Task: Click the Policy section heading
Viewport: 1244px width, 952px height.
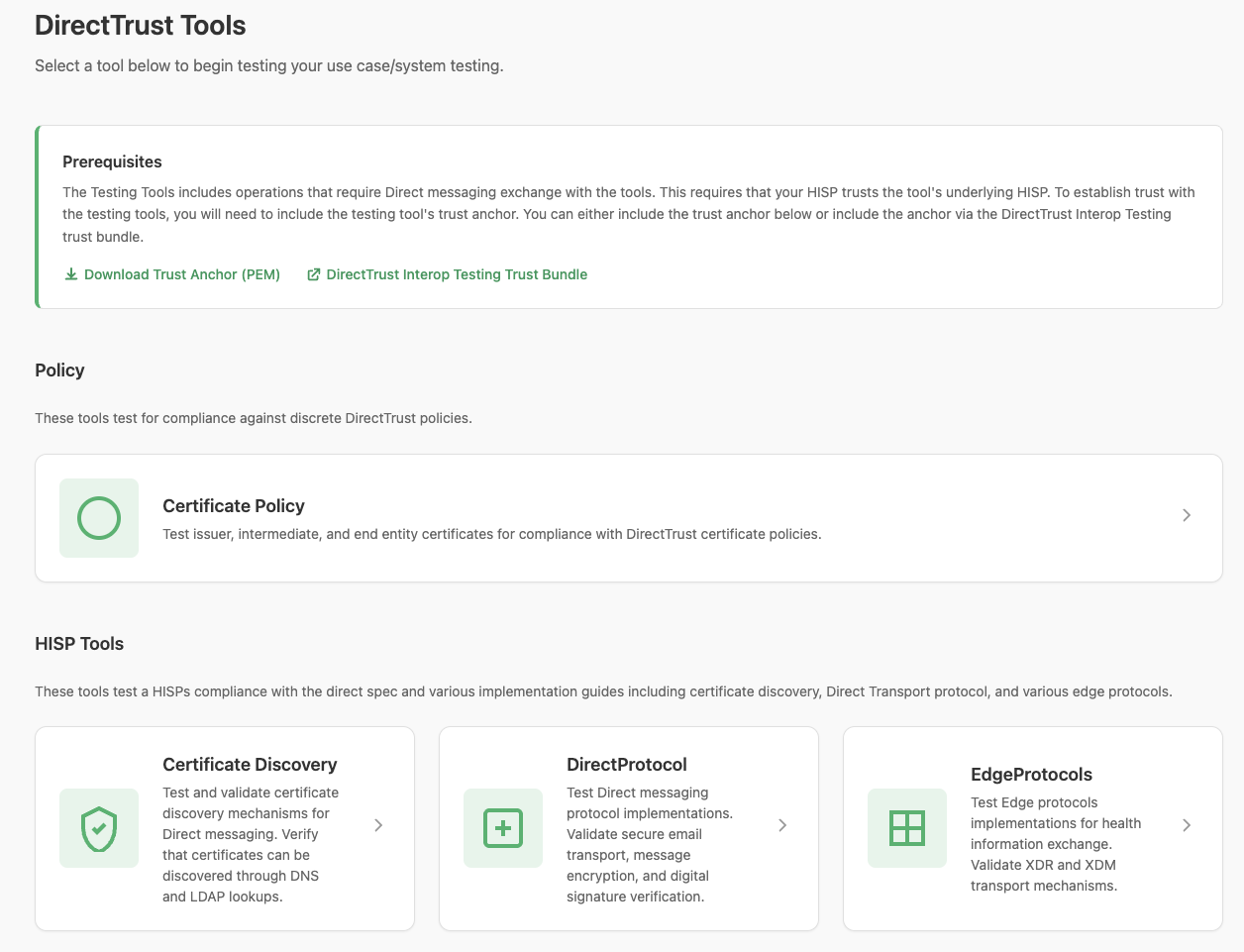Action: [x=59, y=370]
